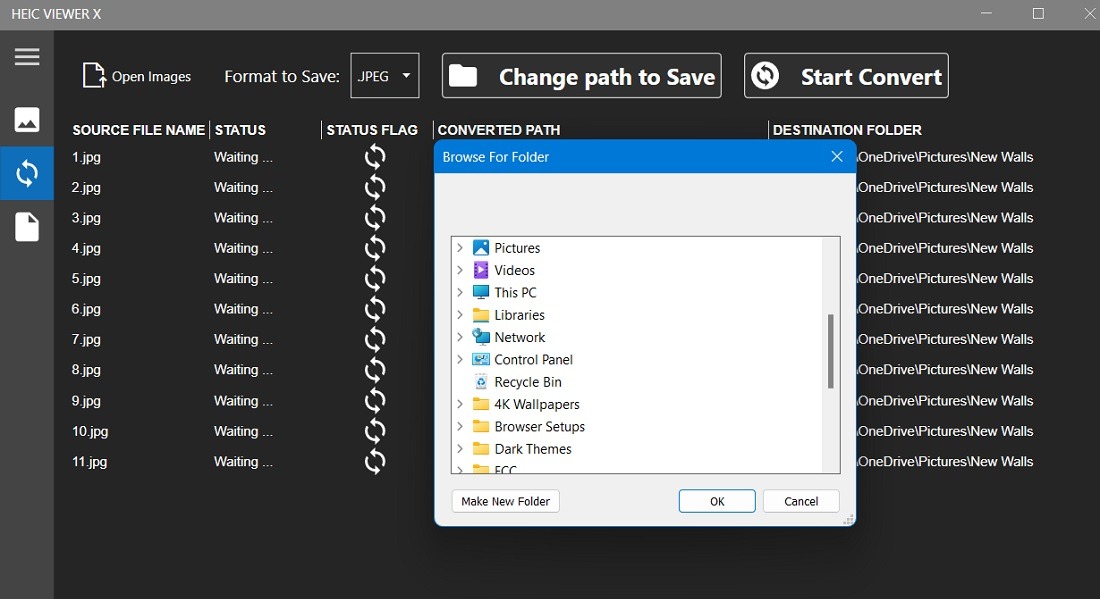Select the document icon in the sidebar
This screenshot has height=599, width=1100.
coord(27,227)
